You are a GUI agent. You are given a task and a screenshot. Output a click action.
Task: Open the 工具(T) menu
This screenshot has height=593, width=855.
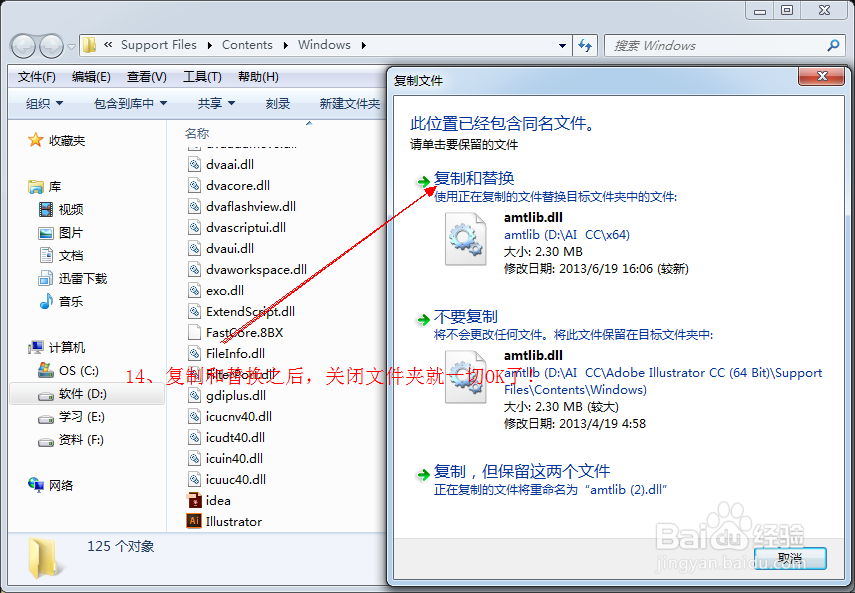tap(202, 77)
